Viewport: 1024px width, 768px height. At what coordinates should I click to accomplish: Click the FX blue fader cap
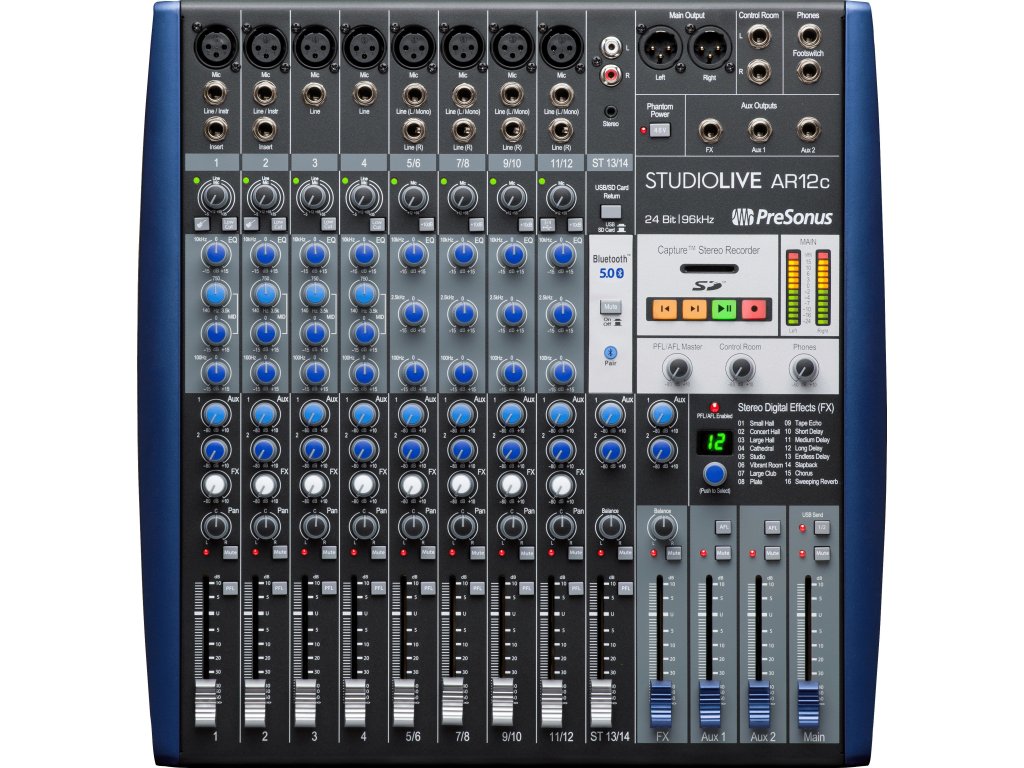coord(661,704)
